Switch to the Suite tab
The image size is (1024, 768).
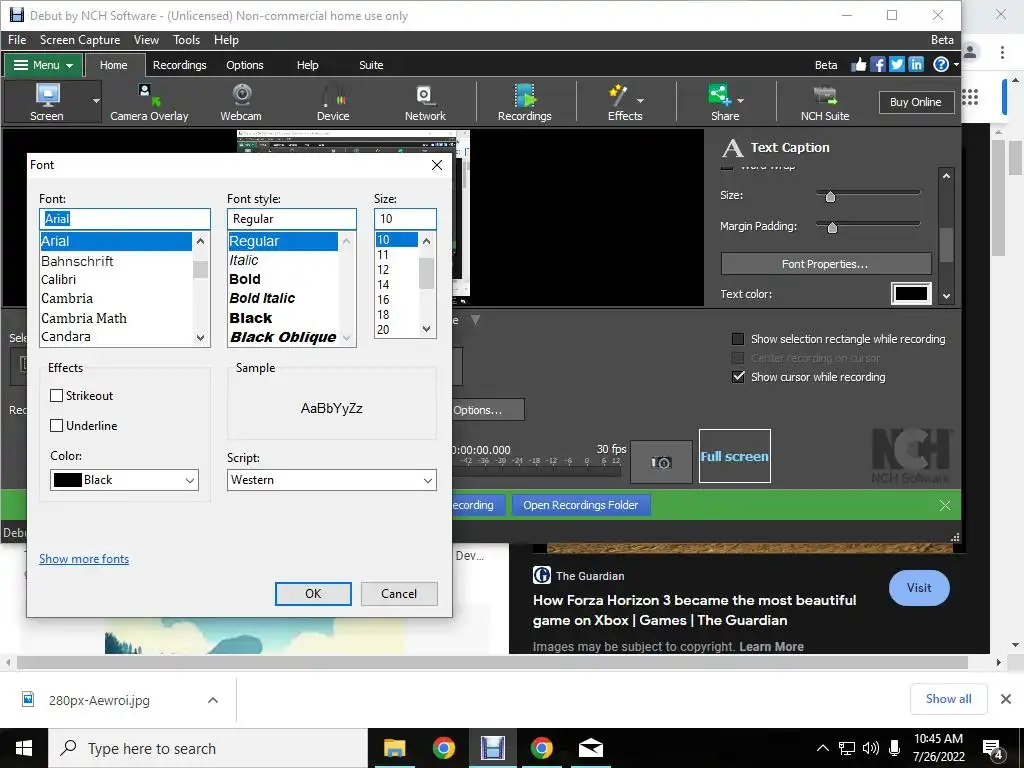coord(371,65)
